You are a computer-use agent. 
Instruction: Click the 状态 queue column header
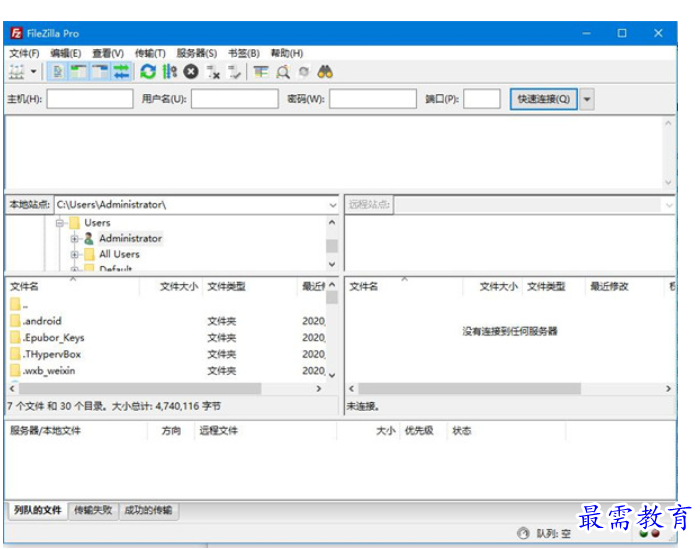click(x=462, y=431)
